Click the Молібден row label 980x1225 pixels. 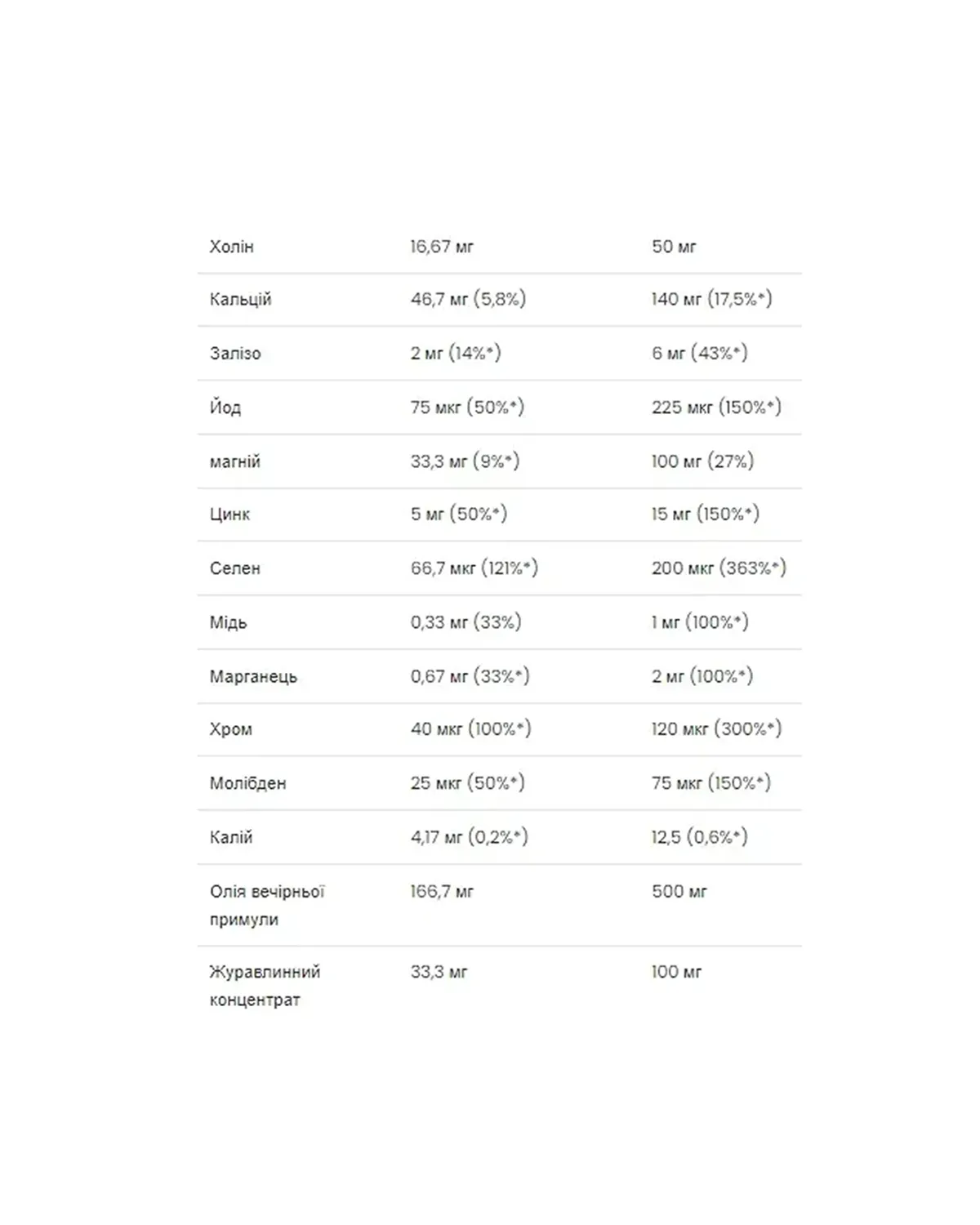pos(248,783)
